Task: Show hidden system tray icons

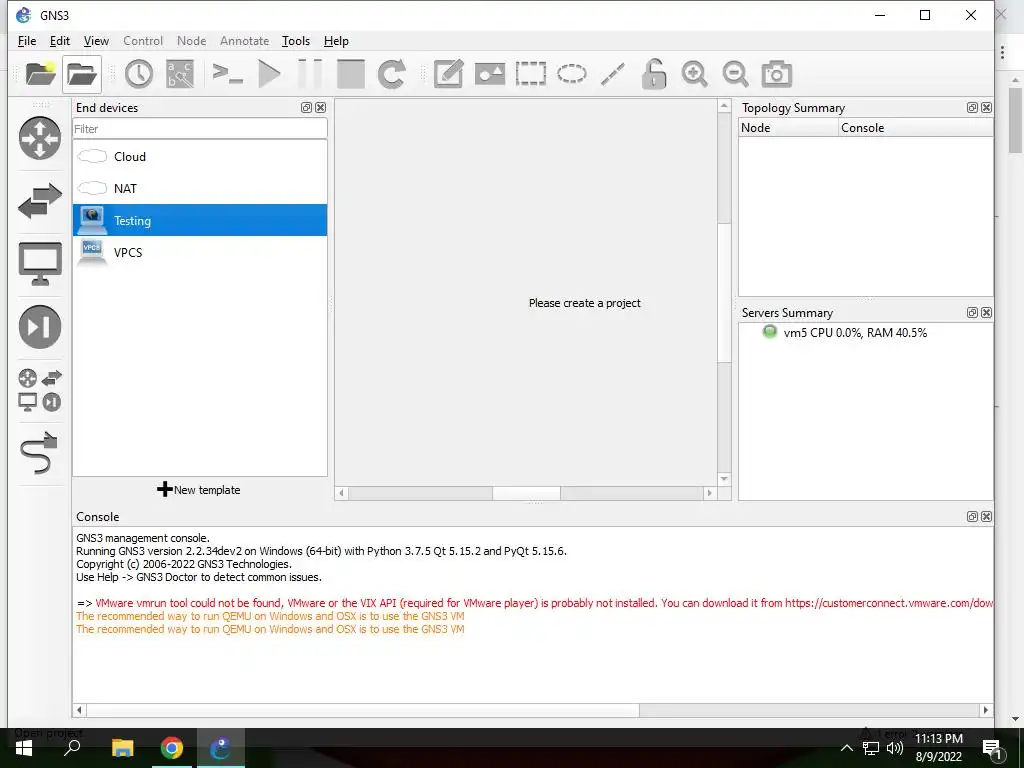Action: coord(846,748)
